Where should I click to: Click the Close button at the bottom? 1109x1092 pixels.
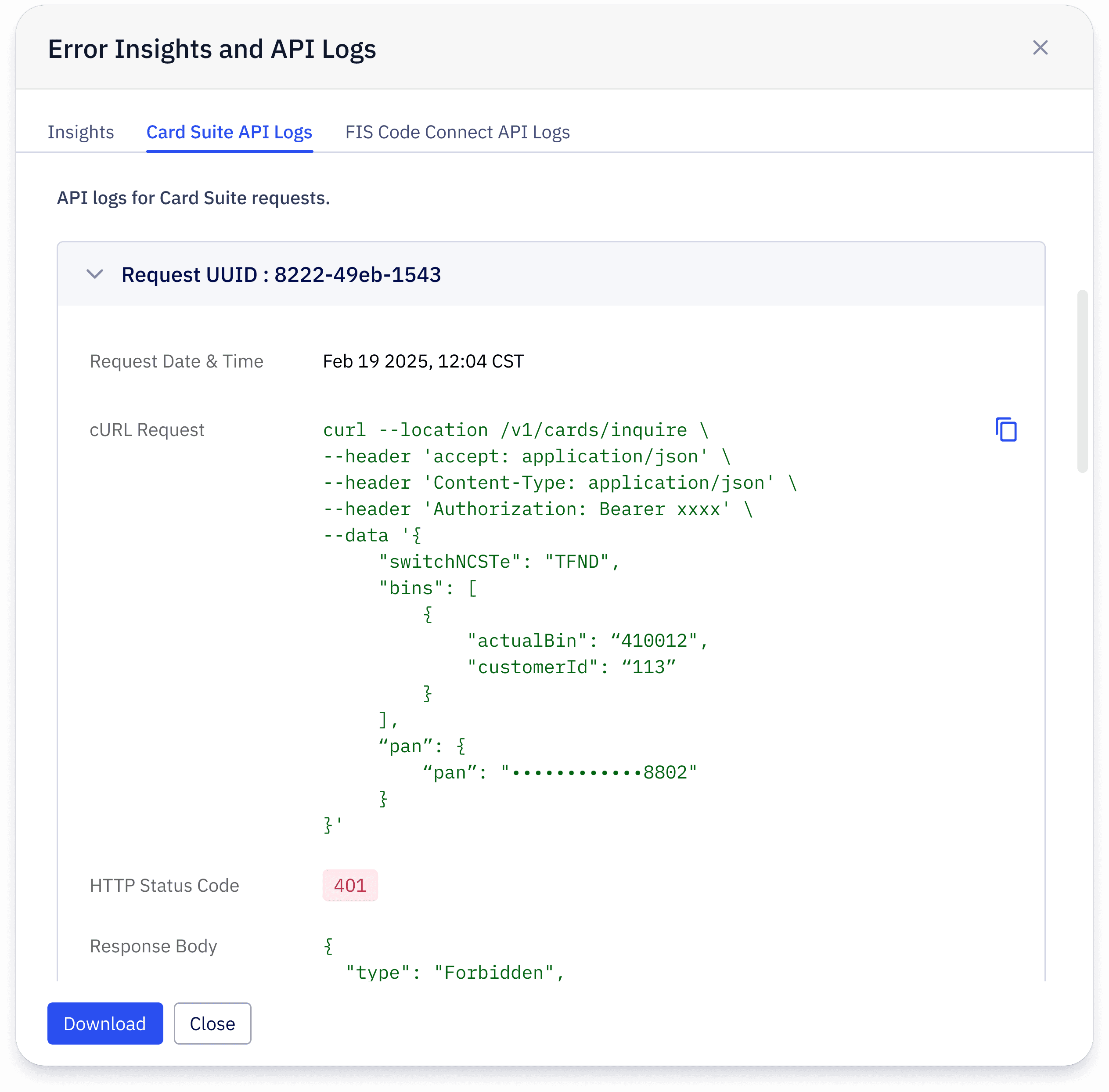coord(212,1023)
